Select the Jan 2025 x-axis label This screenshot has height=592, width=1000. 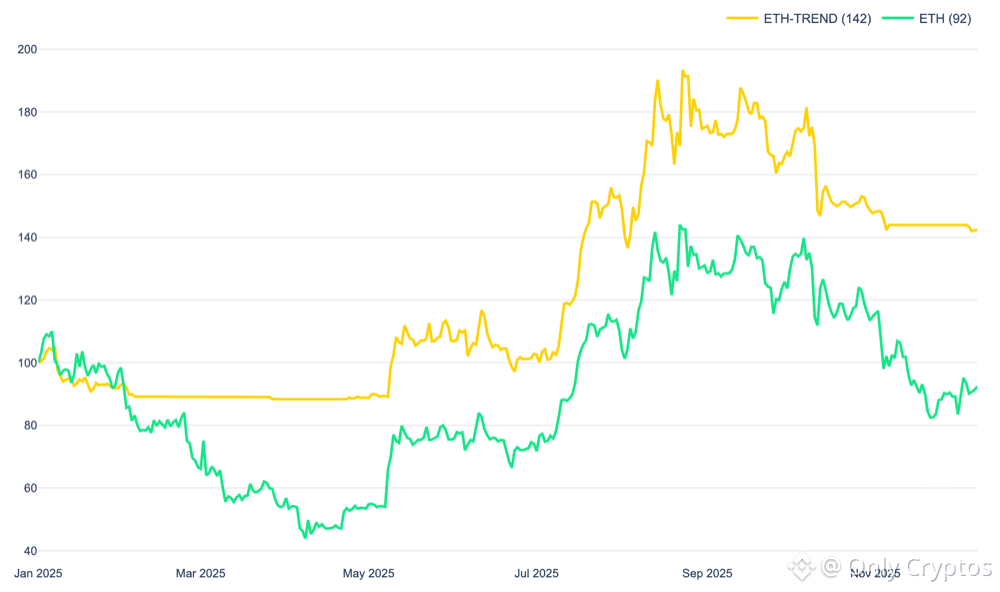point(38,573)
